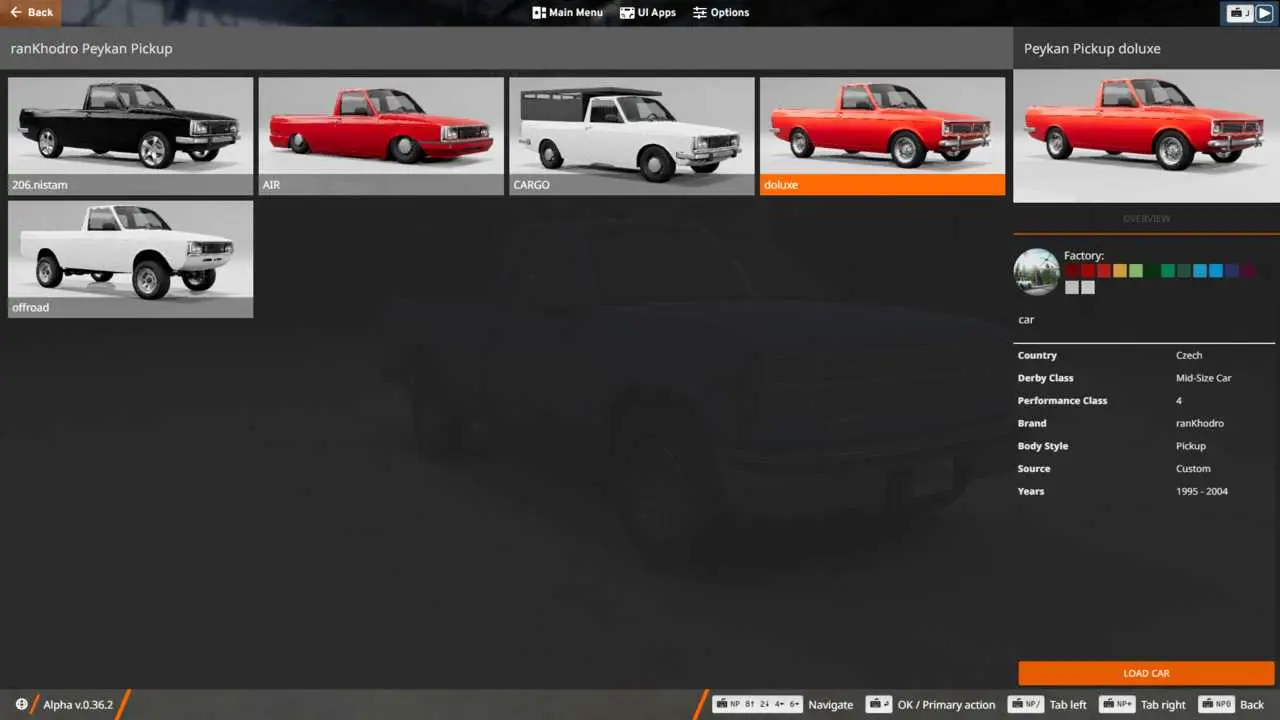Click the Derby Class value Mid-Size Car
The width and height of the screenshot is (1280, 720).
coord(1204,378)
